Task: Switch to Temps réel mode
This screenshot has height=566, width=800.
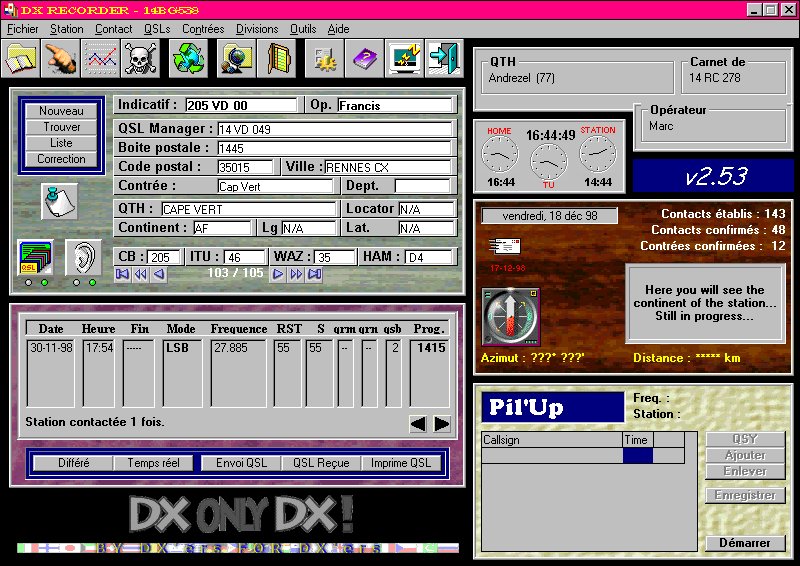Action: tap(153, 463)
